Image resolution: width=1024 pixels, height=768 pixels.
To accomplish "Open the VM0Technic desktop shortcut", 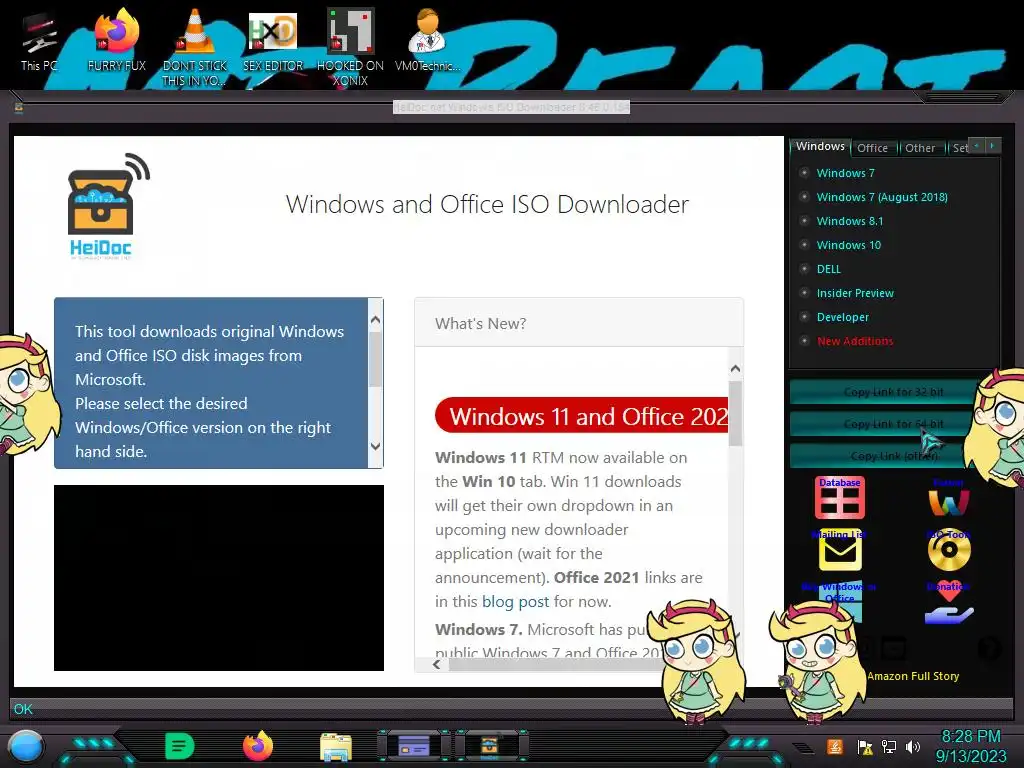I will pos(427,40).
